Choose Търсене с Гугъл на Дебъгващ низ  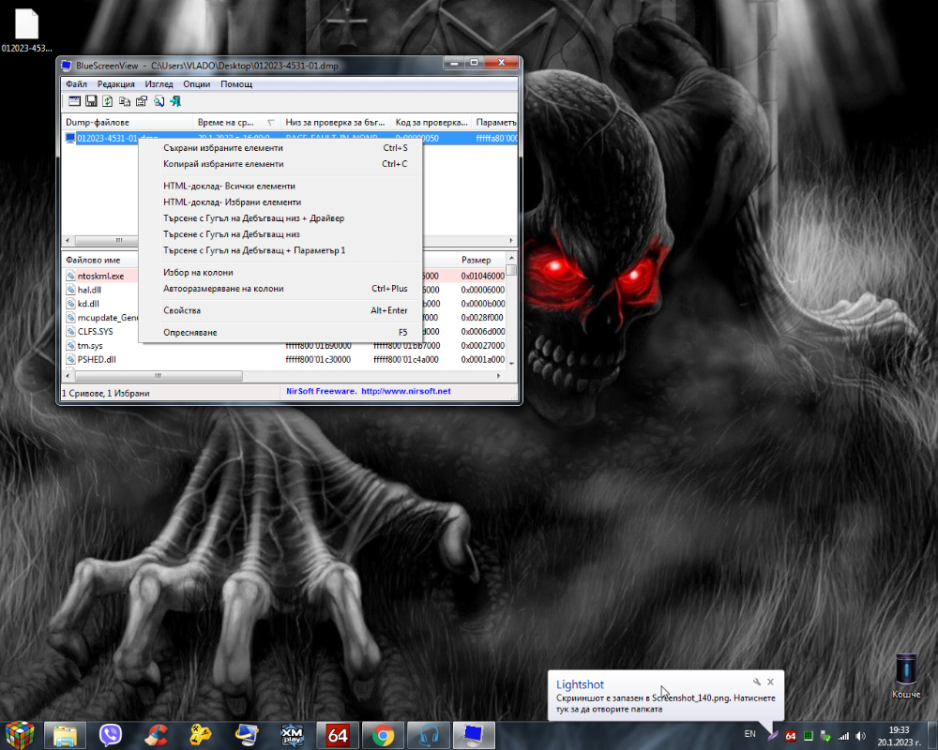(281, 234)
